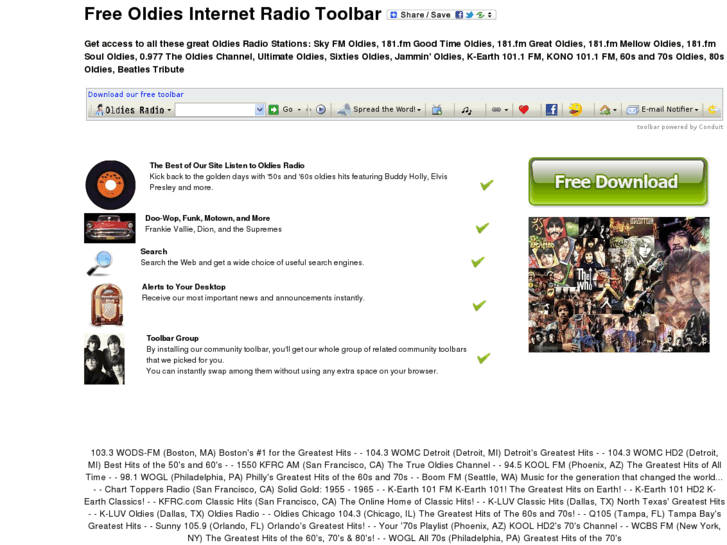The width and height of the screenshot is (727, 545).
Task: Click the home icon on the toolbar
Action: pyautogui.click(x=605, y=110)
